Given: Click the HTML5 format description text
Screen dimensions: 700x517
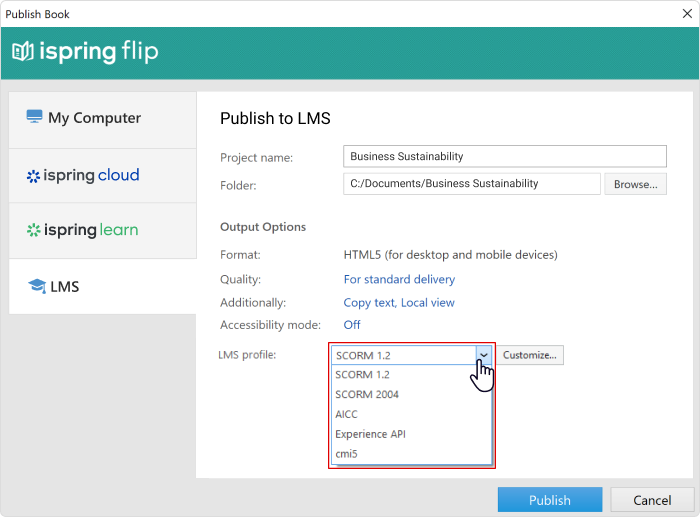Looking at the screenshot, I should tap(450, 255).
